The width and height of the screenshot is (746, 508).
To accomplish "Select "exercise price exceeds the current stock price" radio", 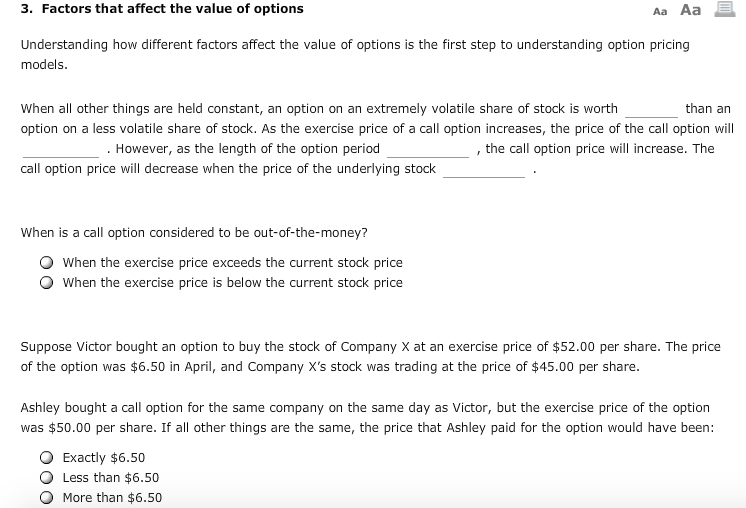I will [x=46, y=263].
